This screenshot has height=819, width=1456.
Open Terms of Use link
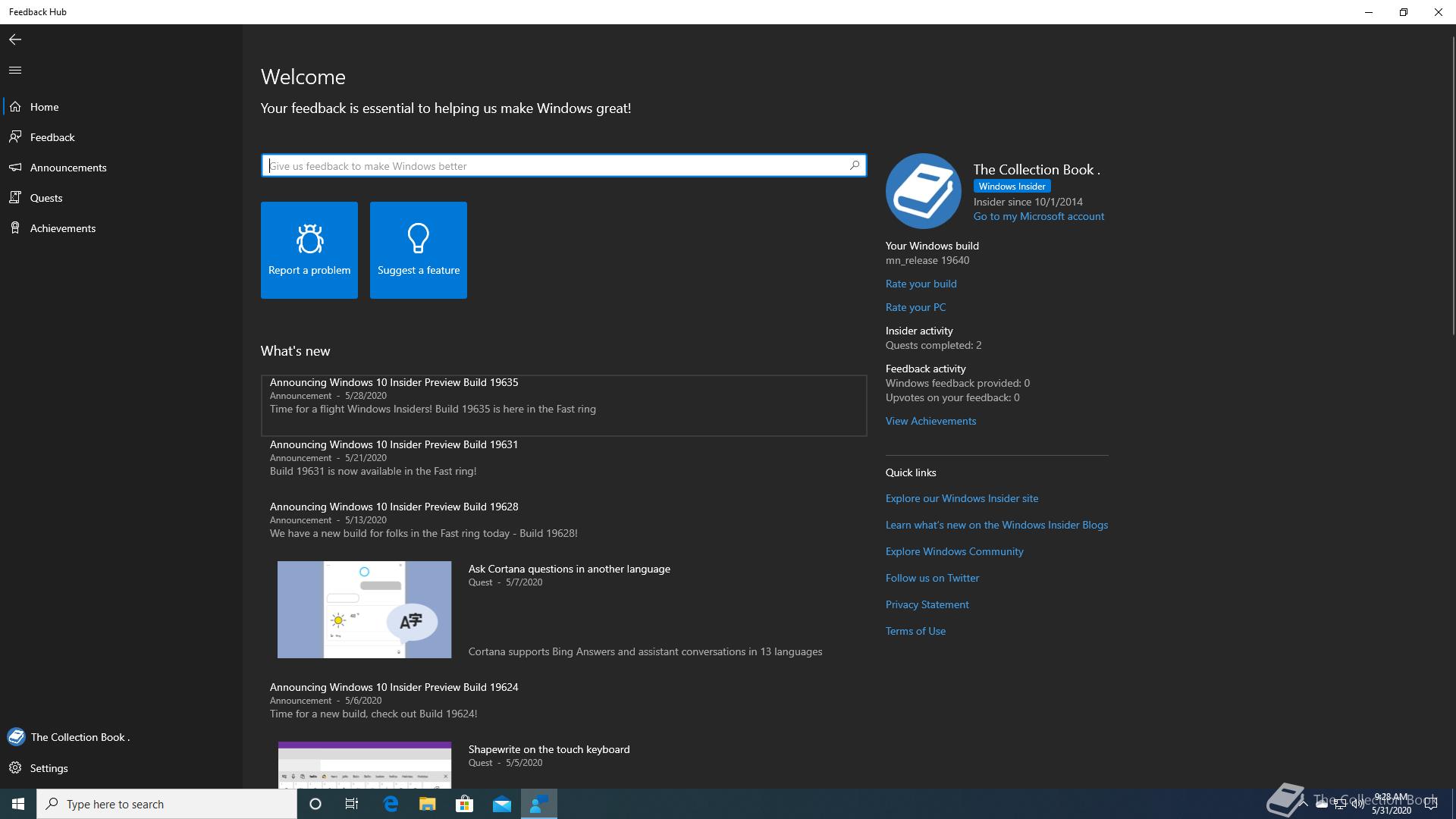coord(915,631)
